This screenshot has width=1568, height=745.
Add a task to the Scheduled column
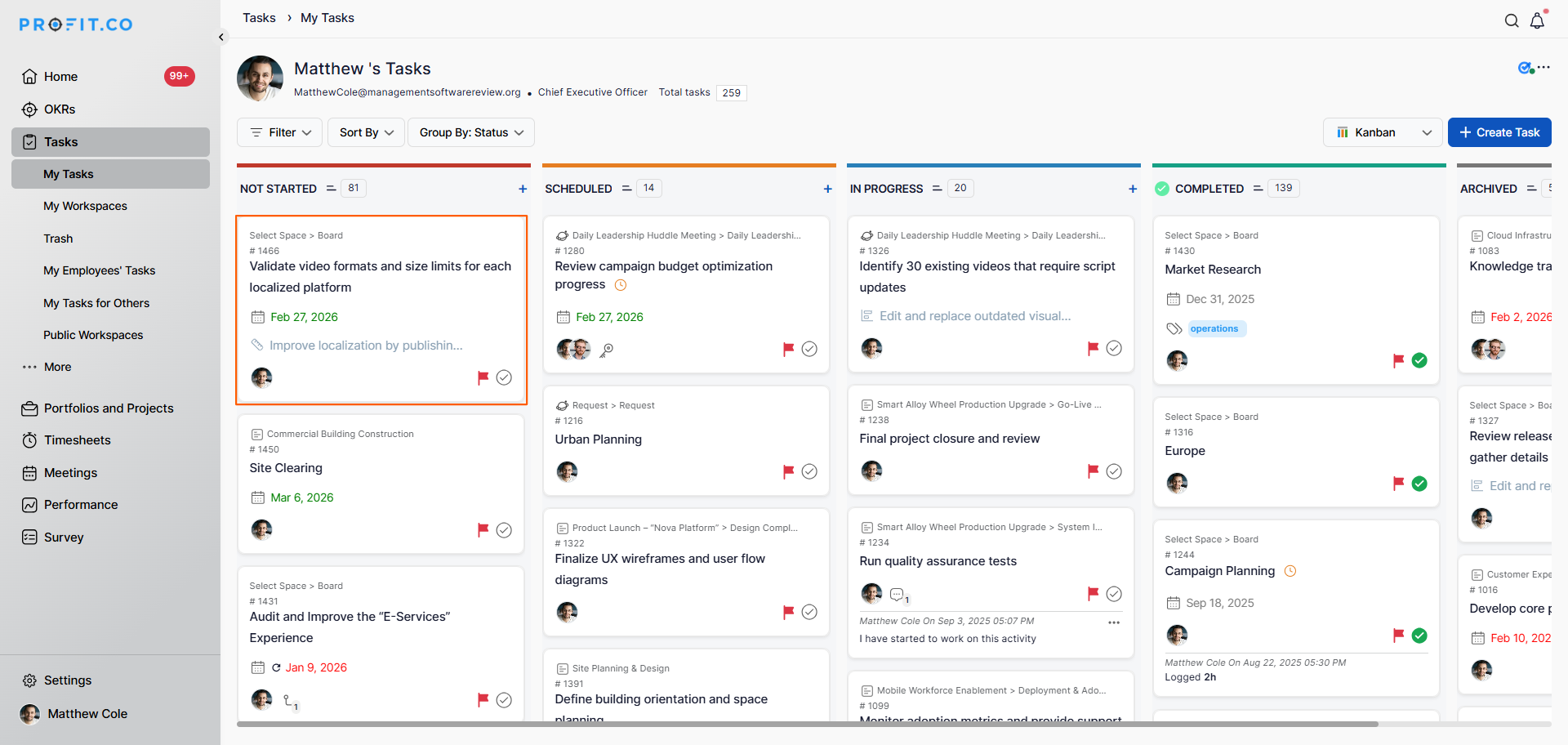(827, 189)
